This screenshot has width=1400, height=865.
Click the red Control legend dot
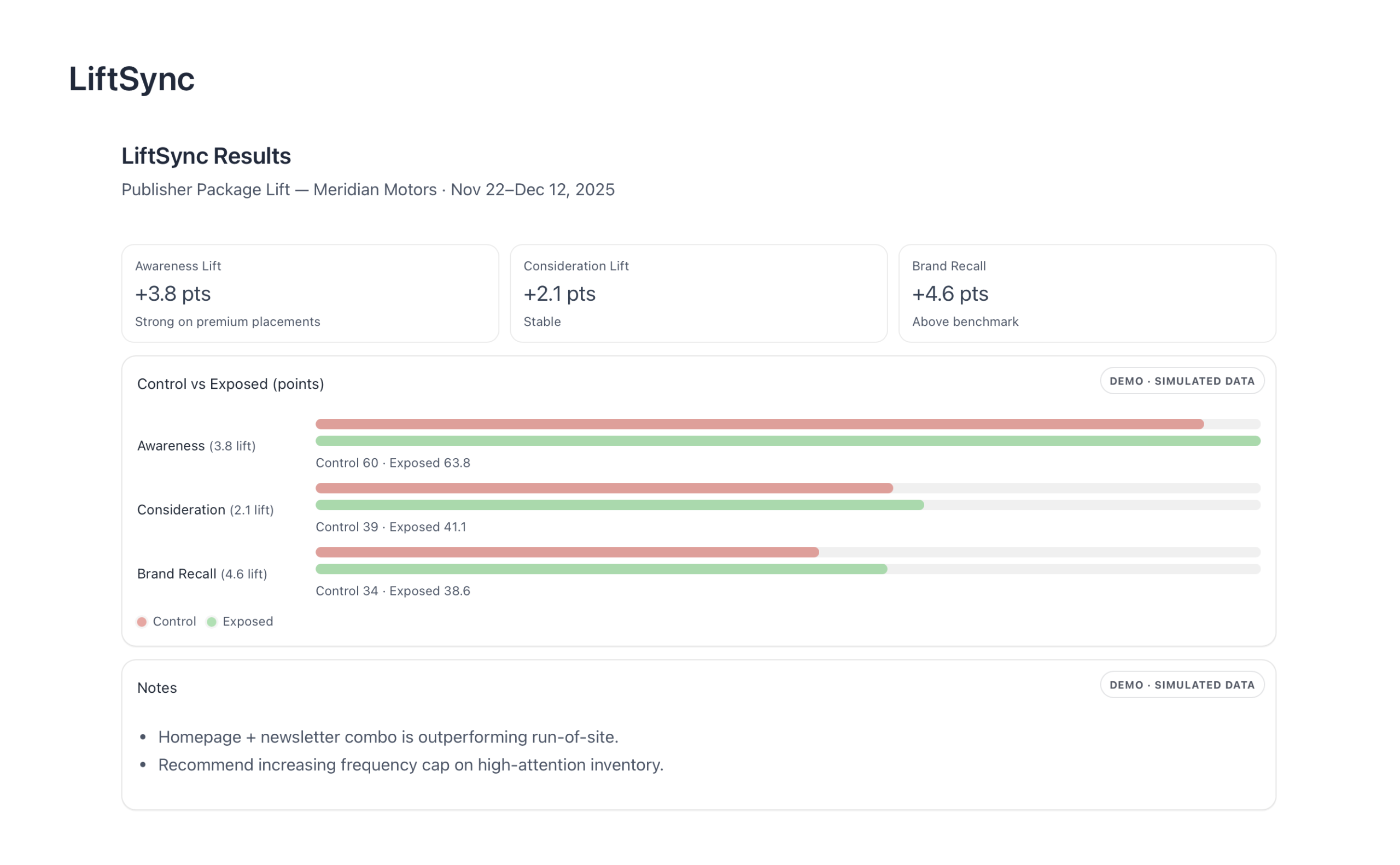[142, 622]
